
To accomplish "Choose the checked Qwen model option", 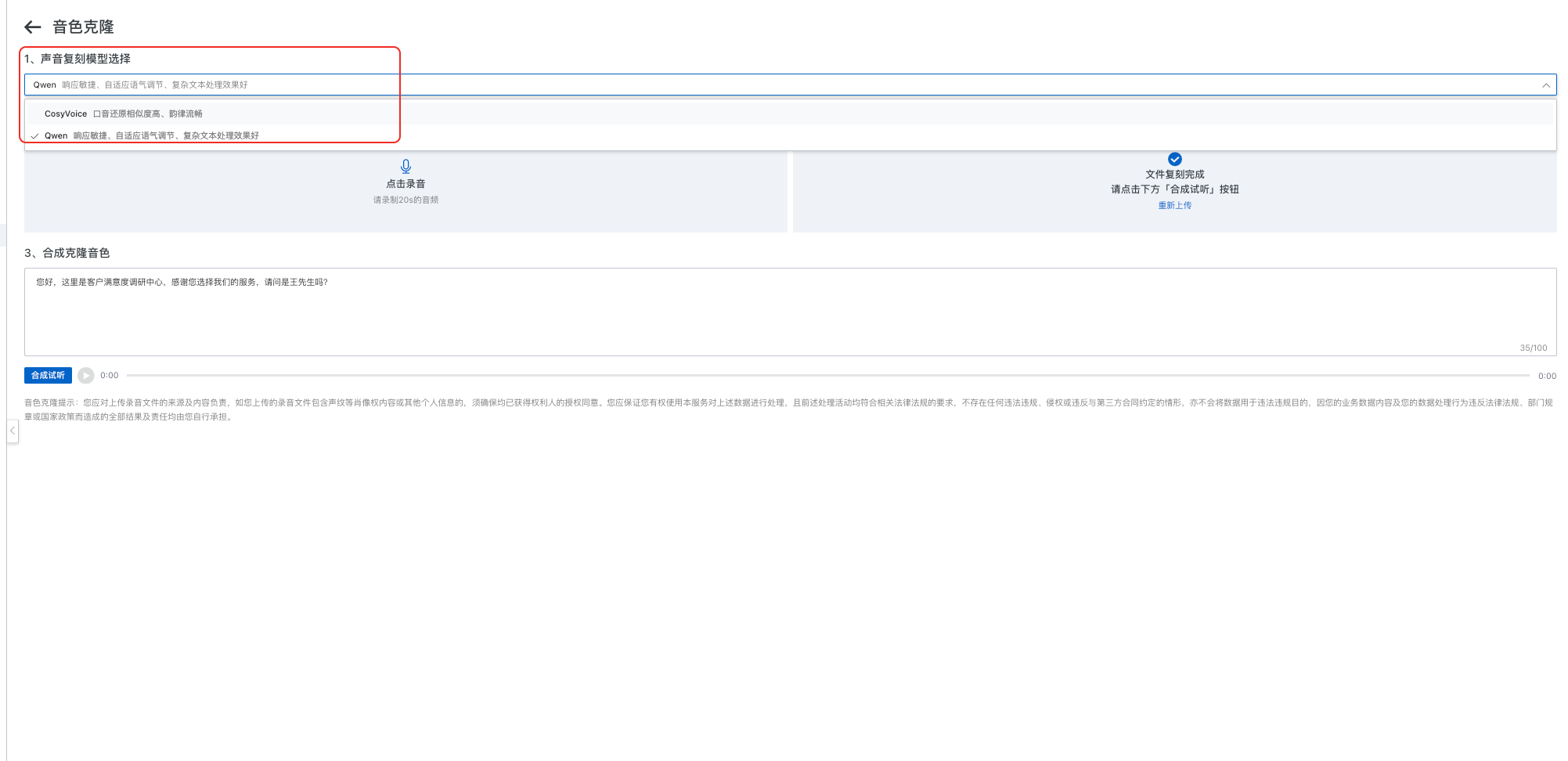I will 790,135.
